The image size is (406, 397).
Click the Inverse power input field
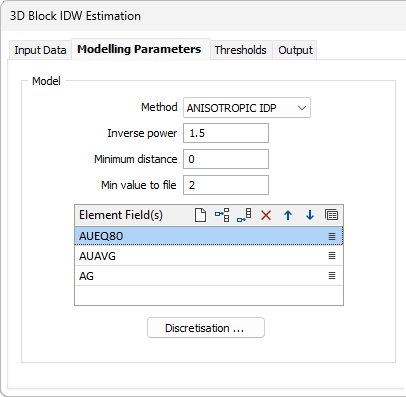(226, 133)
